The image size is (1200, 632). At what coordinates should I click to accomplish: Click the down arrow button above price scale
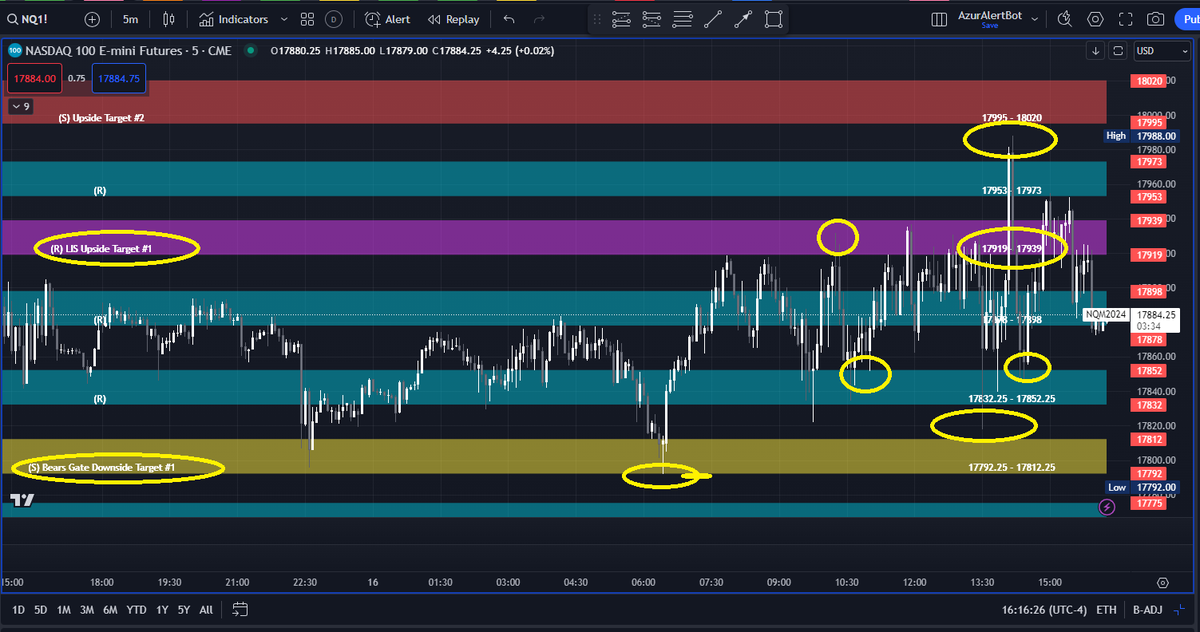click(x=1096, y=51)
